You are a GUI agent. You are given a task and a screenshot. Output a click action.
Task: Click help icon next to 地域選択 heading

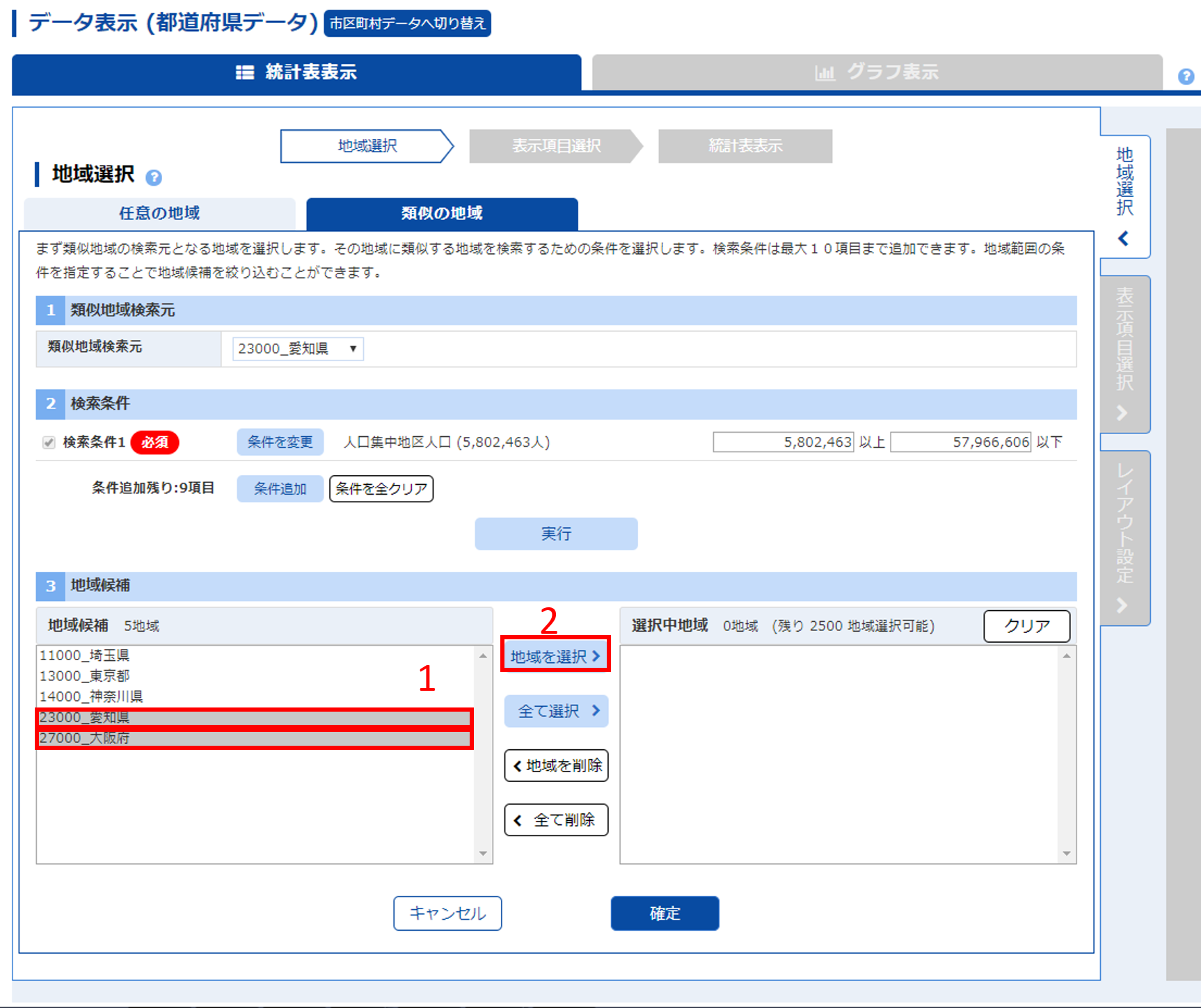point(154,177)
